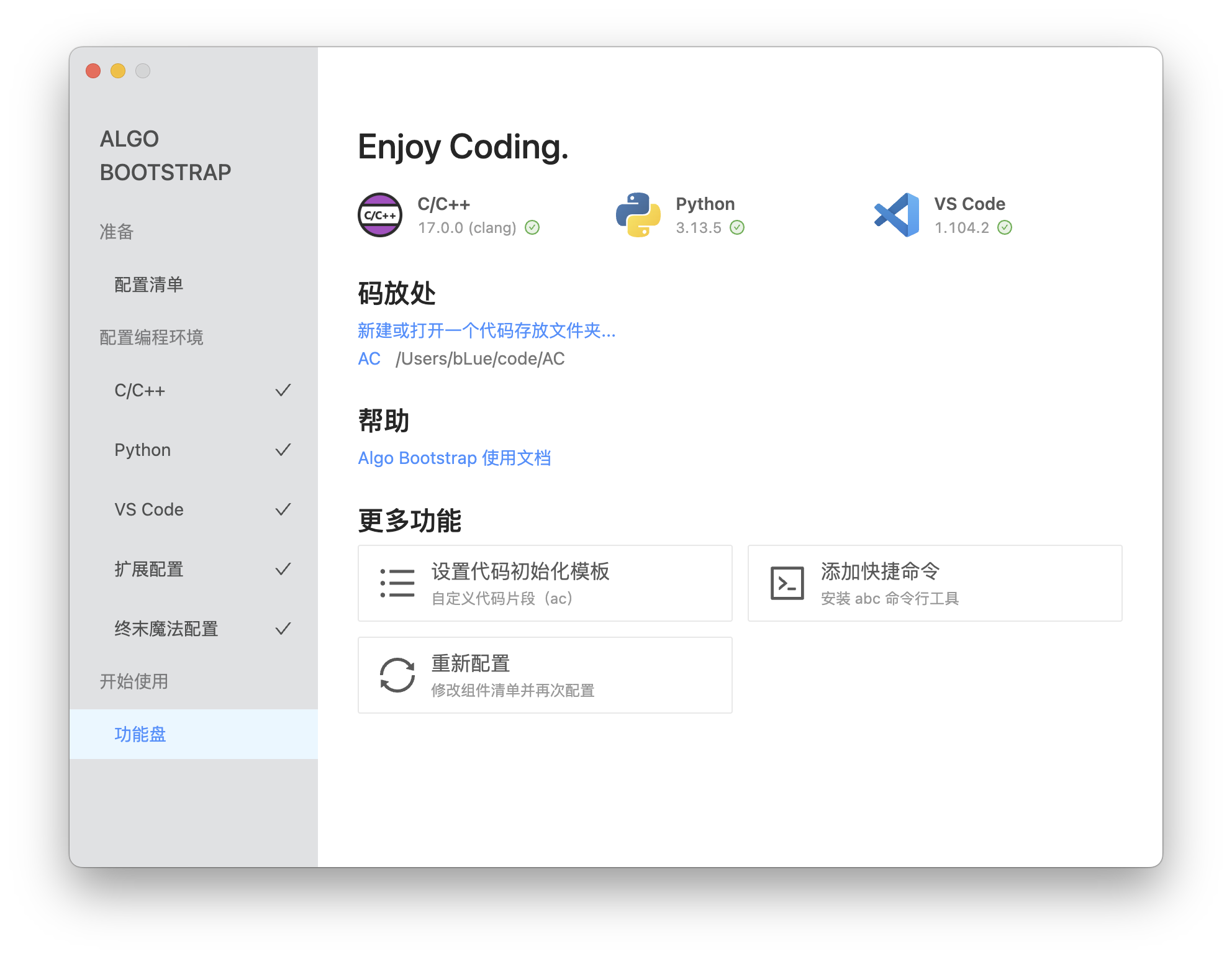Click the list icon on the code template card
Image resolution: width=1232 pixels, height=959 pixels.
coord(397,583)
